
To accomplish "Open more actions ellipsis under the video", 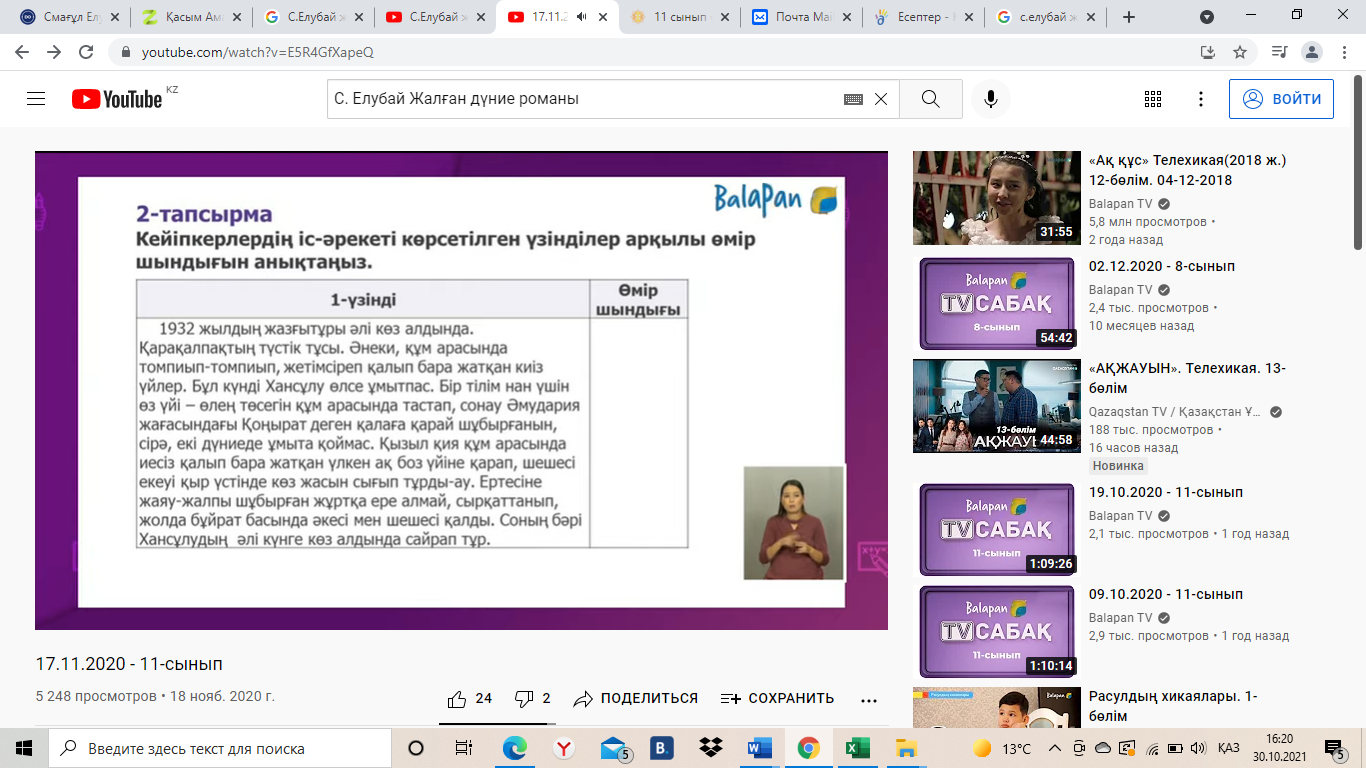I will pyautogui.click(x=868, y=699).
